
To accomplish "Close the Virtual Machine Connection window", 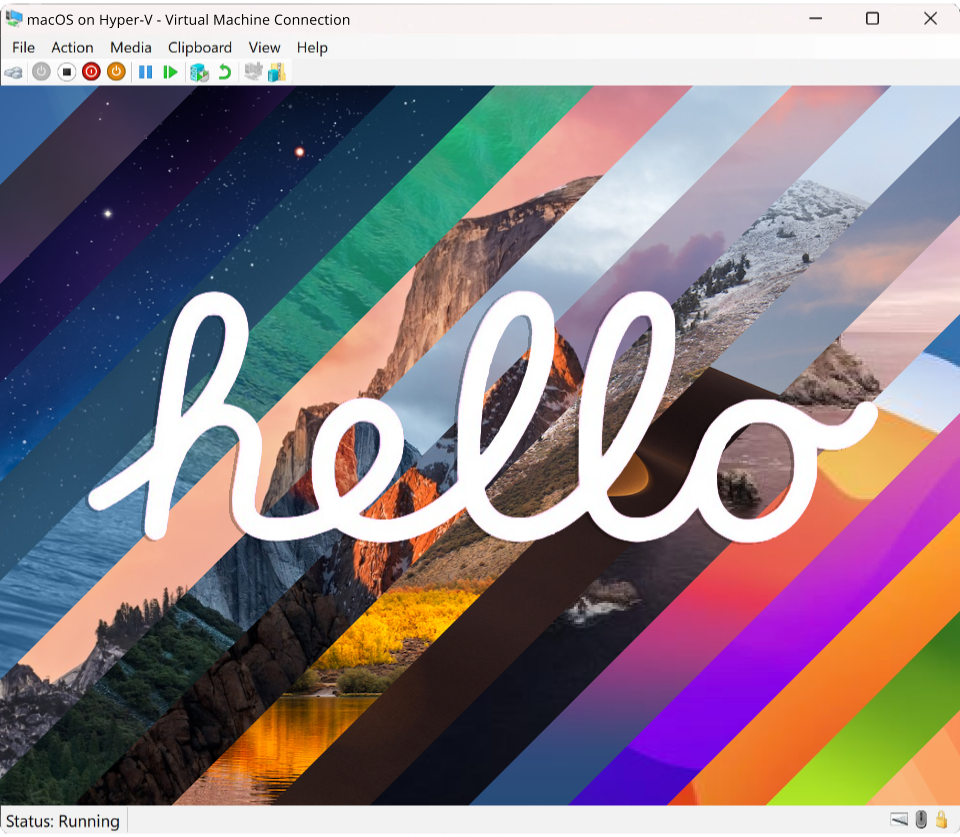I will (930, 19).
